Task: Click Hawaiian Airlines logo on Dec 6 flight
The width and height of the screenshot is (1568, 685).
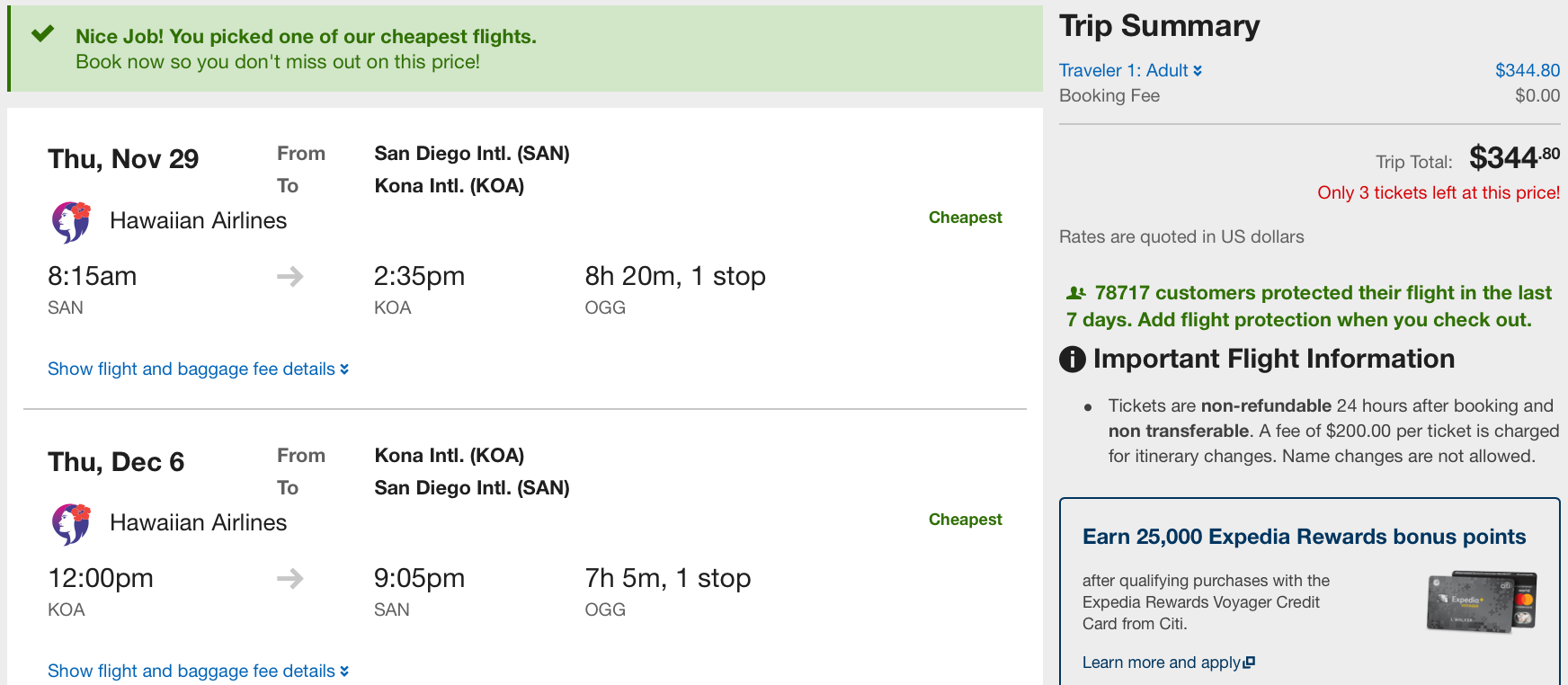Action: tap(71, 524)
